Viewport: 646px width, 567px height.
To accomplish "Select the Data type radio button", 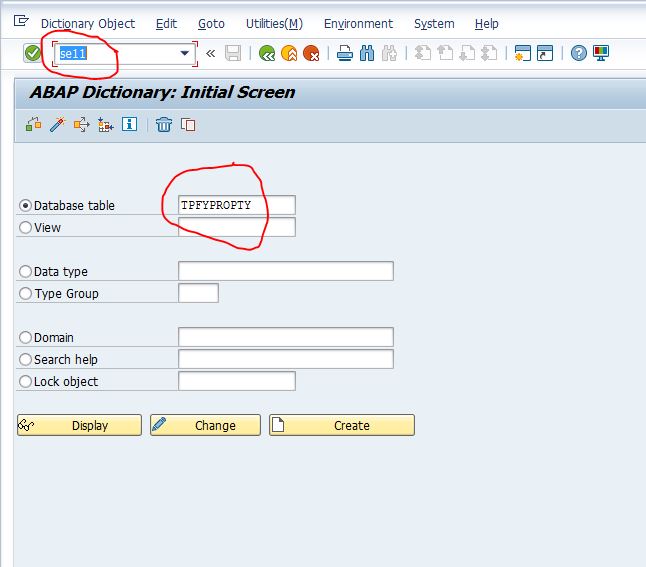I will pyautogui.click(x=25, y=271).
